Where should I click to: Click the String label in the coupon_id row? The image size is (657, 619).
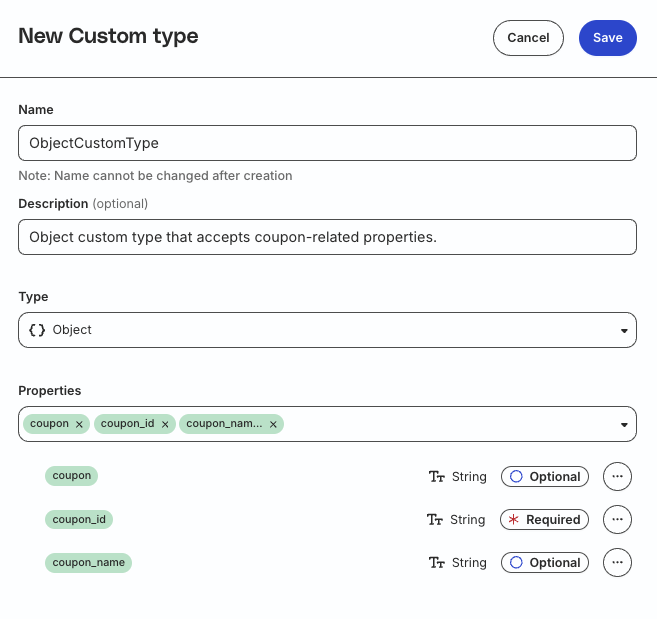point(468,520)
